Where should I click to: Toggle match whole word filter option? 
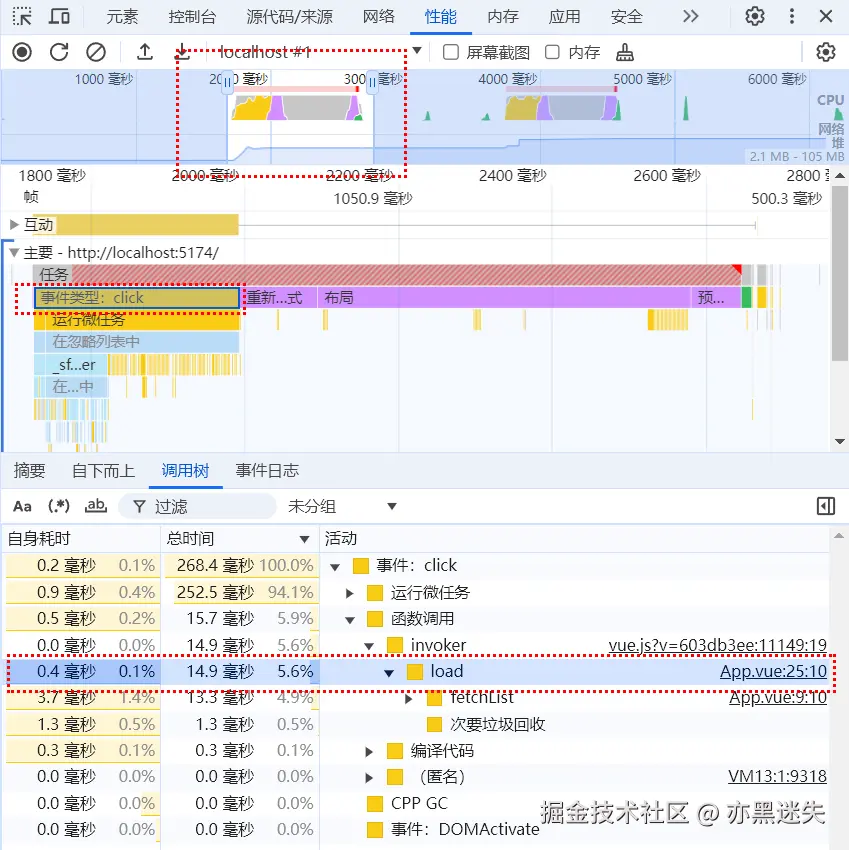point(95,506)
